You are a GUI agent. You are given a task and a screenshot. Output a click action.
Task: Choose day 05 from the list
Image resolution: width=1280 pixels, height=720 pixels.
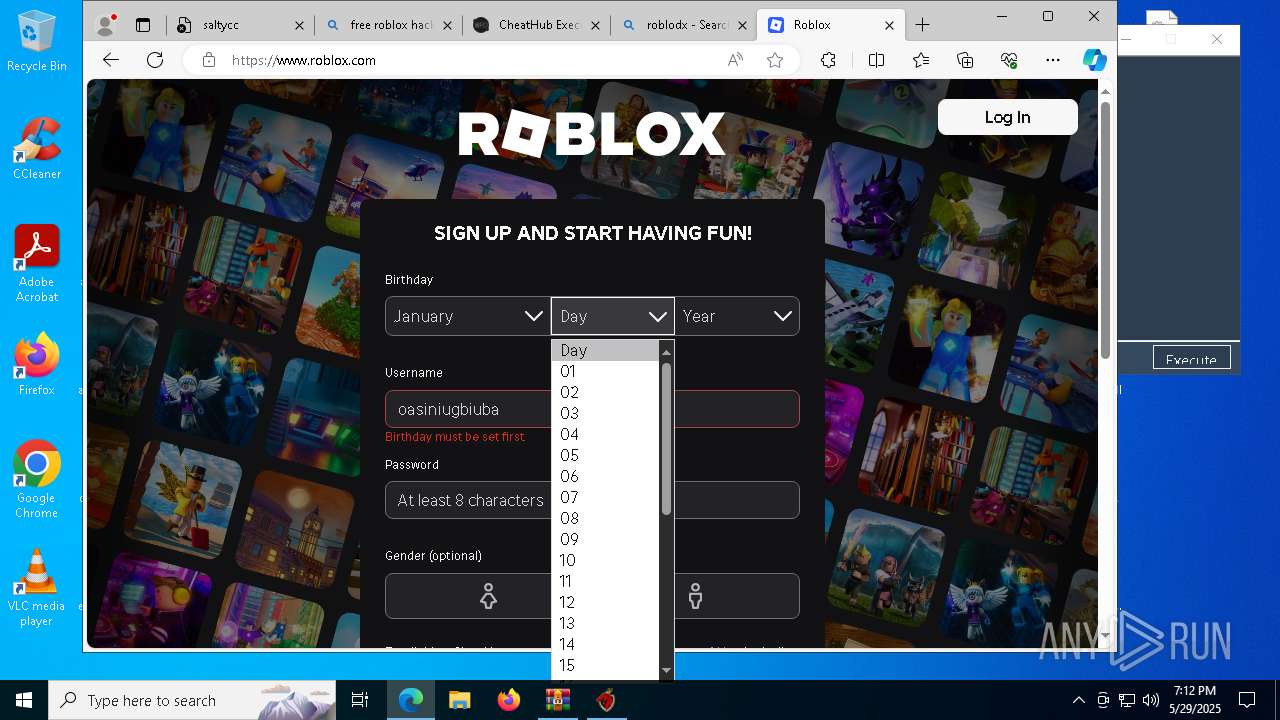[605, 455]
